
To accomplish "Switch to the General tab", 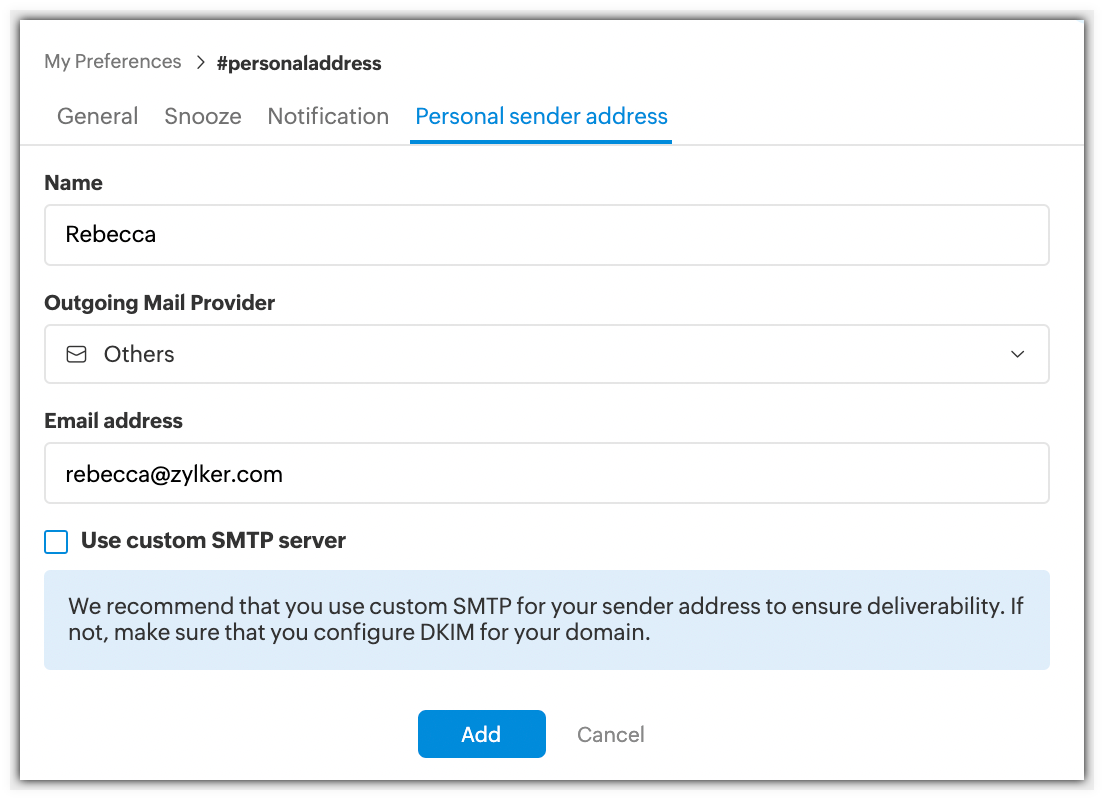I will click(x=97, y=116).
